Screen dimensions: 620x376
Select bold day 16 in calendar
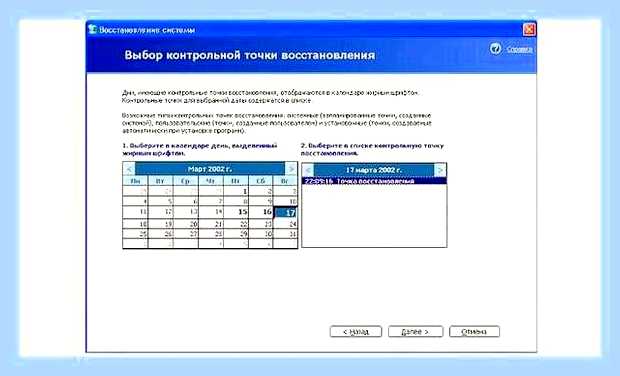tap(261, 212)
